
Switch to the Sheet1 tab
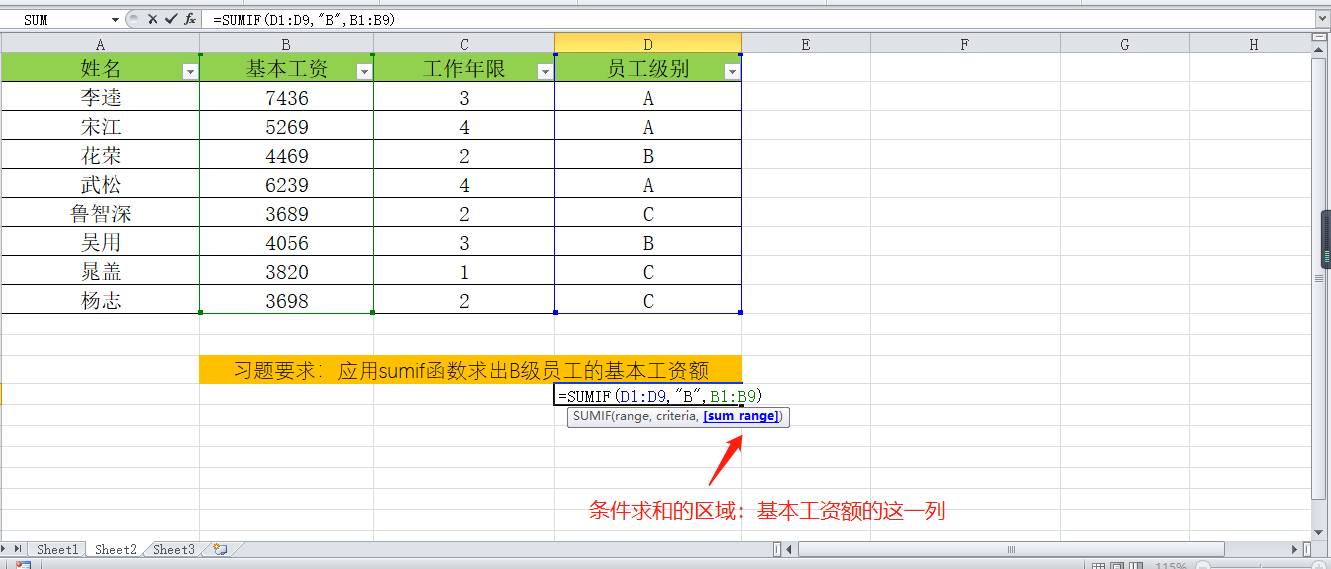pyautogui.click(x=57, y=549)
